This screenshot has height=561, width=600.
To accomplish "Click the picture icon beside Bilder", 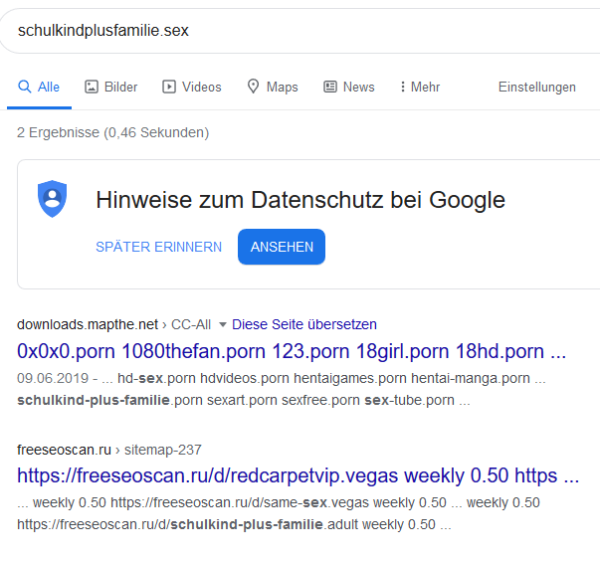I will 91,87.
